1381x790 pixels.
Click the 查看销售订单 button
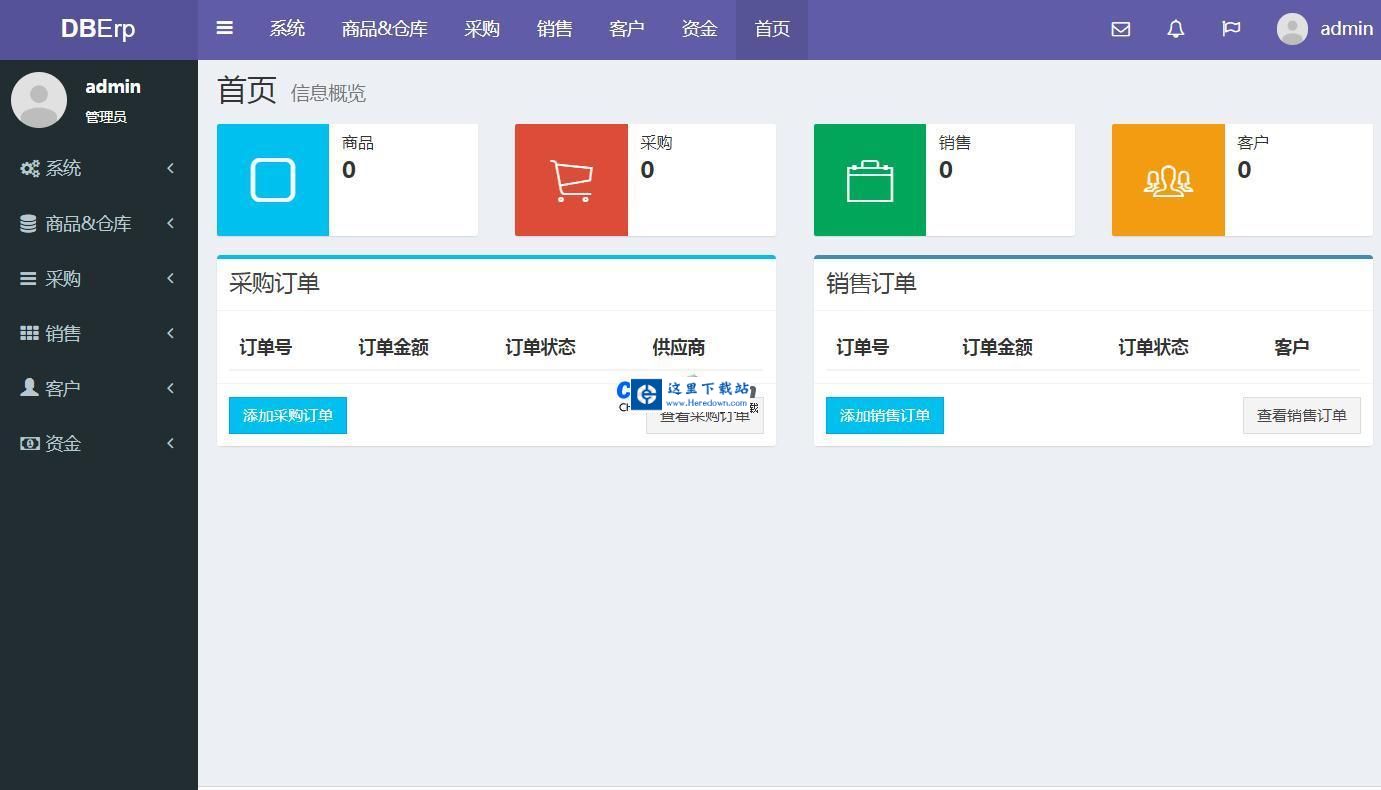click(1301, 415)
